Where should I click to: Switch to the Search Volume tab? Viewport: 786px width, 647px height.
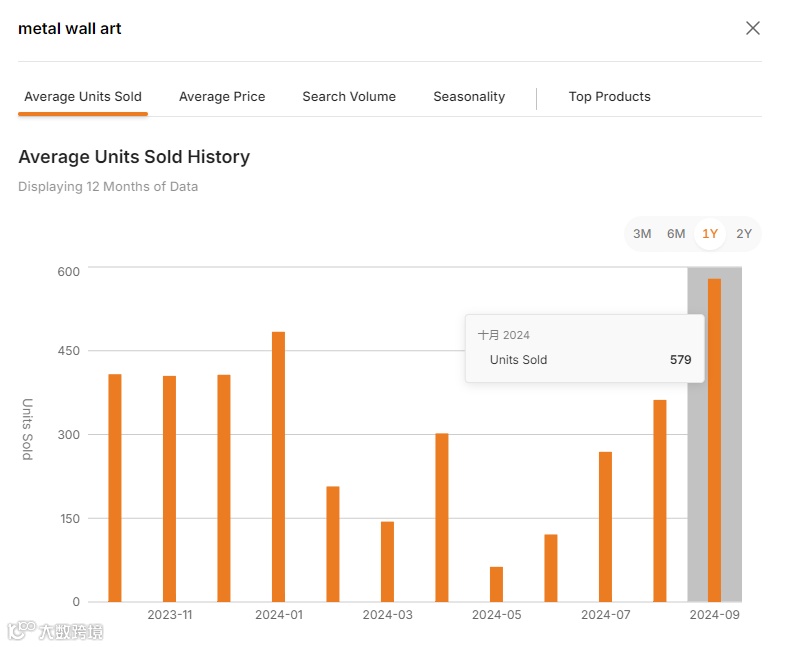pyautogui.click(x=349, y=97)
